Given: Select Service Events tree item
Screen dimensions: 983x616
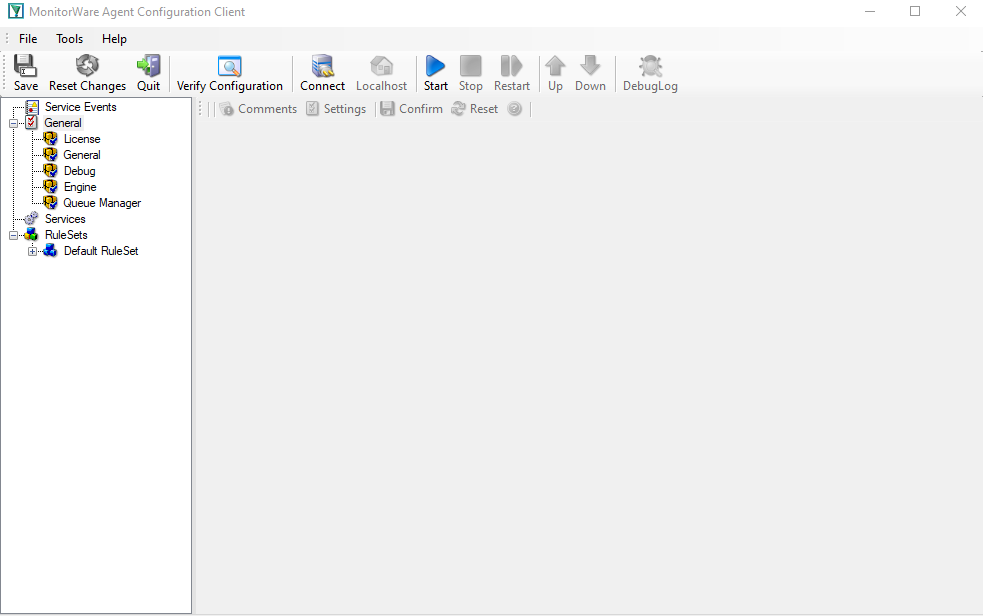Looking at the screenshot, I should tap(80, 107).
